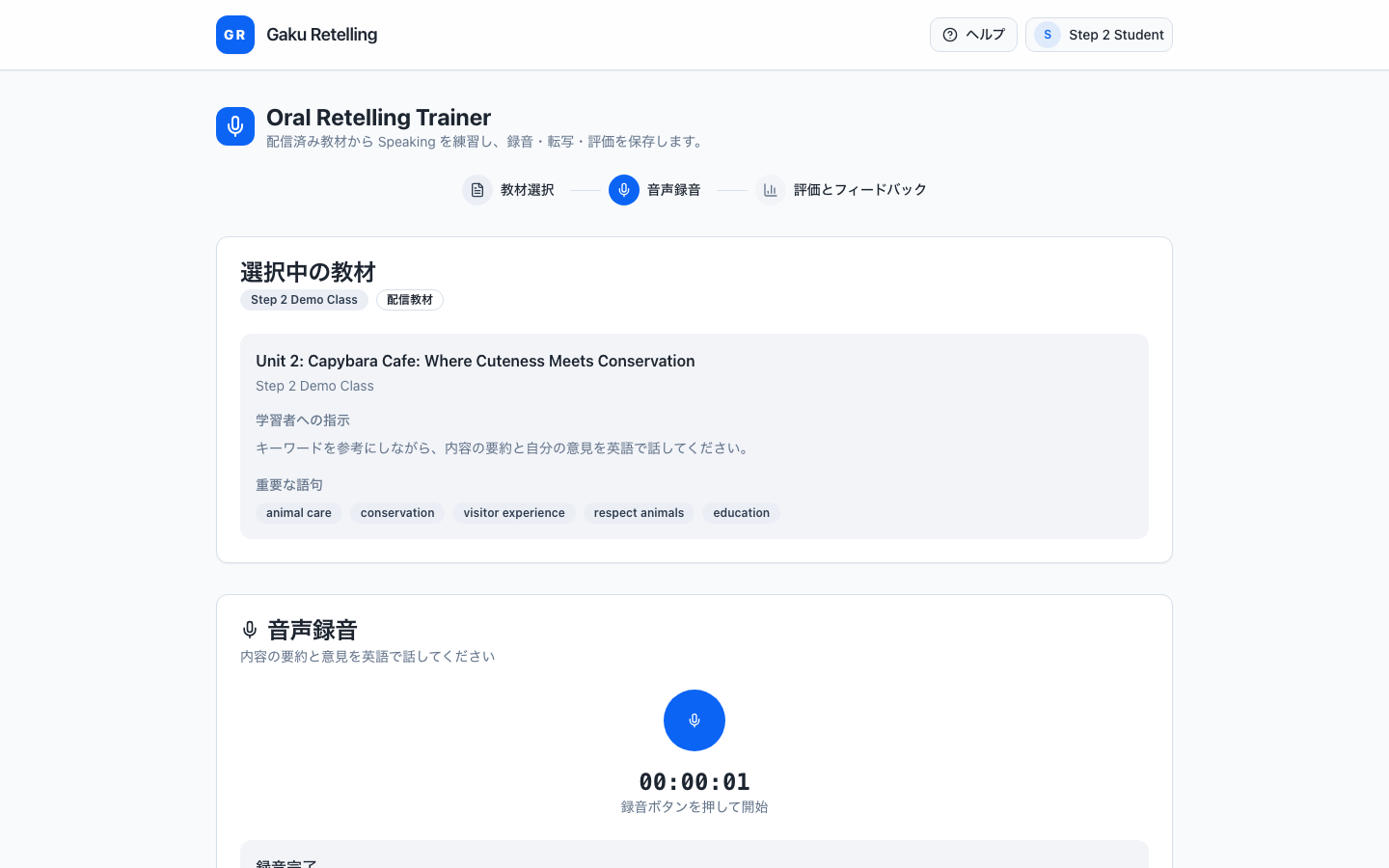Click the education keyword chip
Image resolution: width=1389 pixels, height=868 pixels.
click(742, 513)
